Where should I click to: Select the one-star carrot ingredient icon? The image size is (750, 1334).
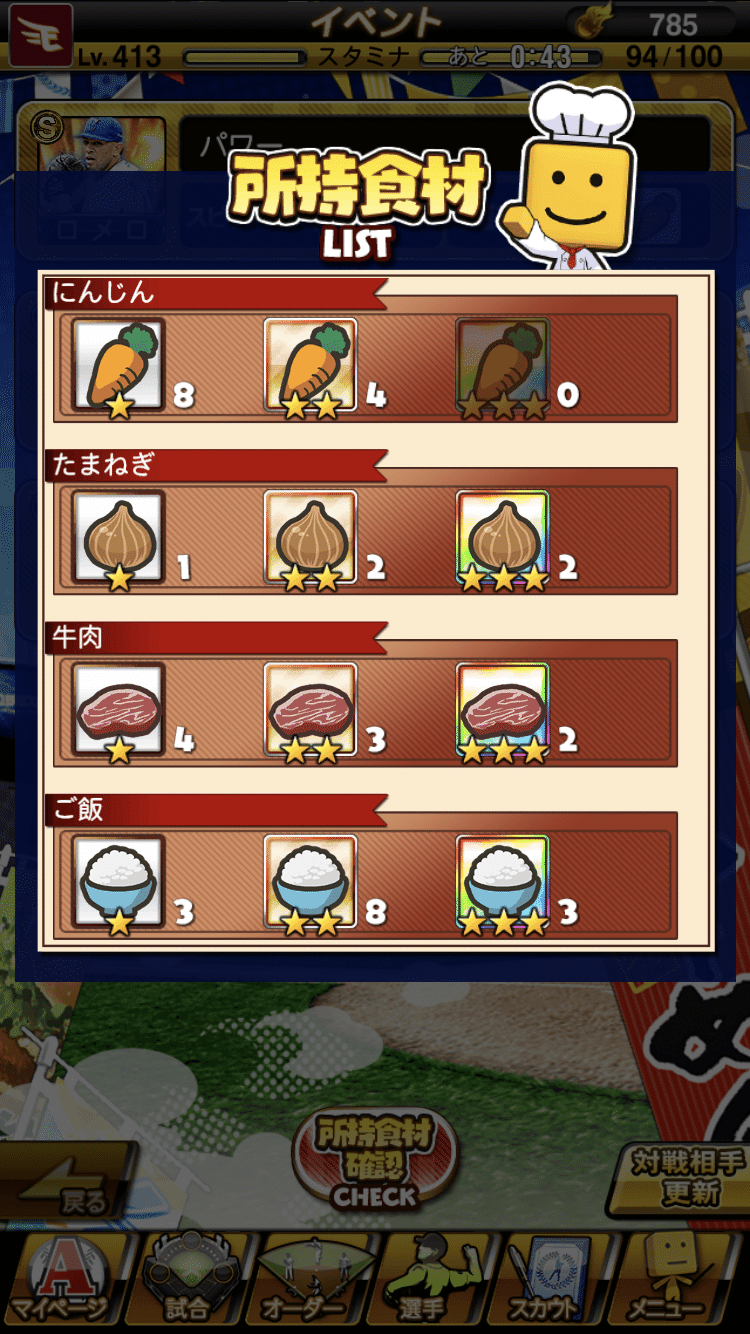pos(118,366)
